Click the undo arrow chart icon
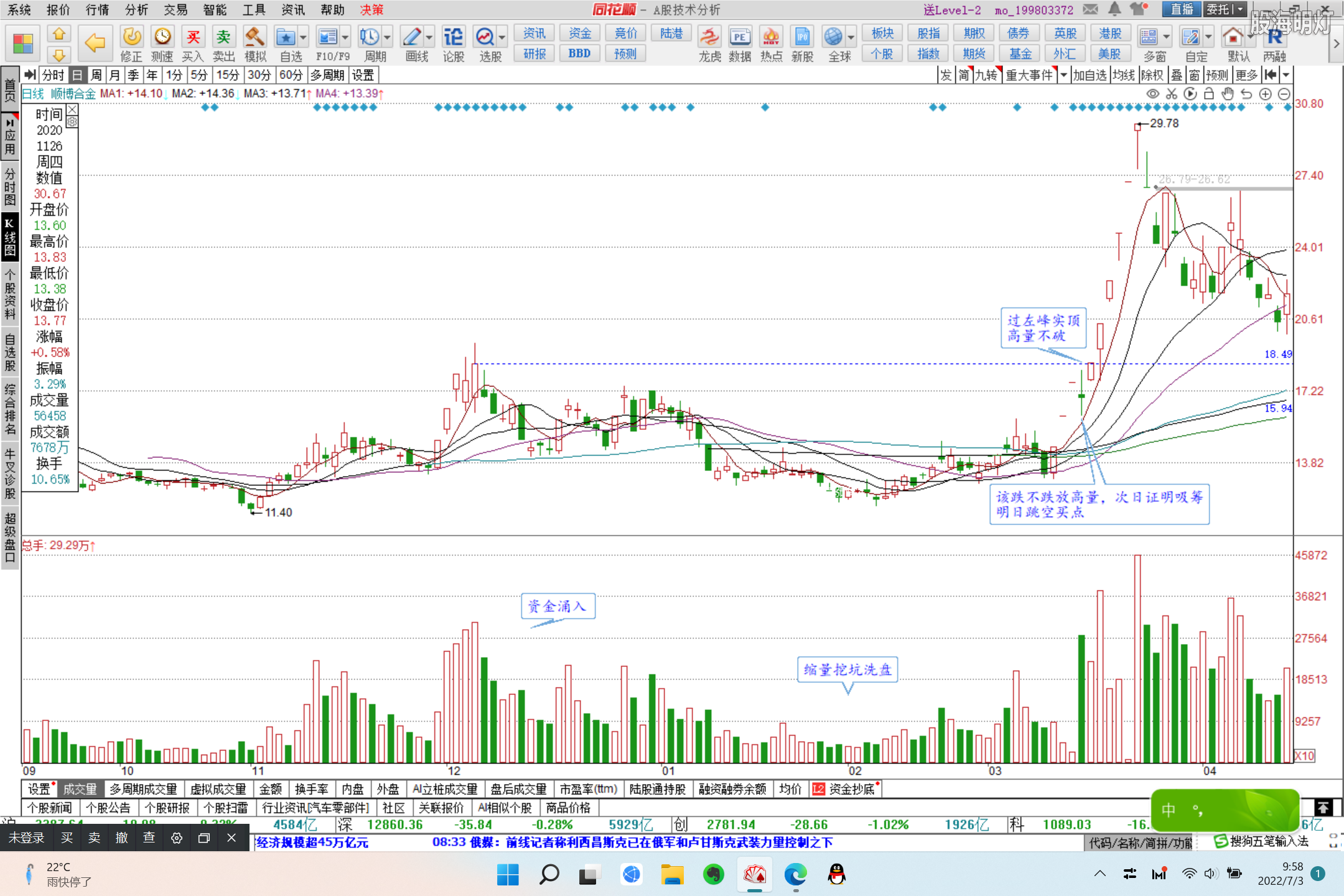Screen dimensions: 1344x896 click(1246, 94)
